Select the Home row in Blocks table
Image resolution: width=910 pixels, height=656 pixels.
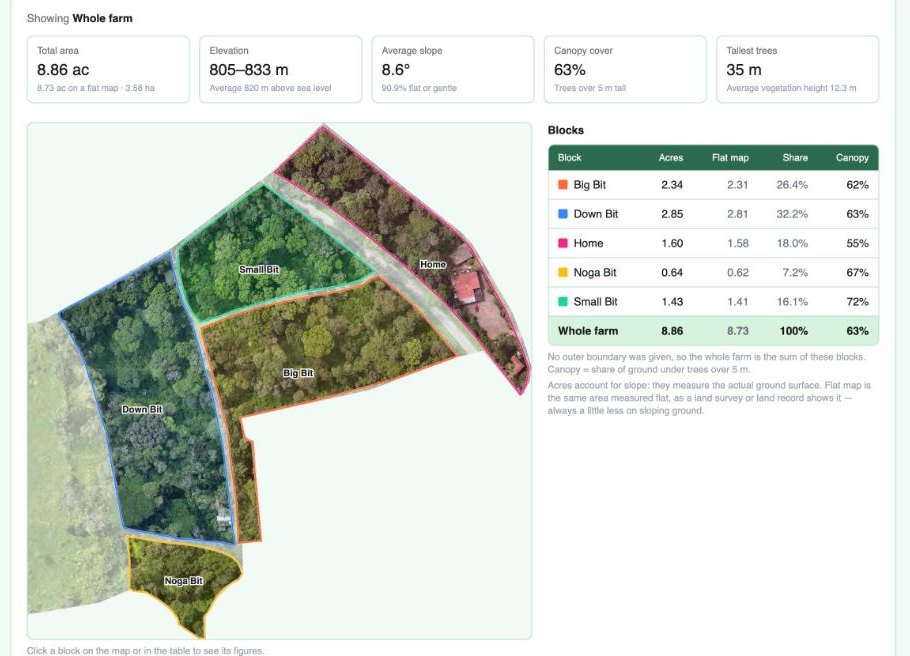[x=713, y=243]
